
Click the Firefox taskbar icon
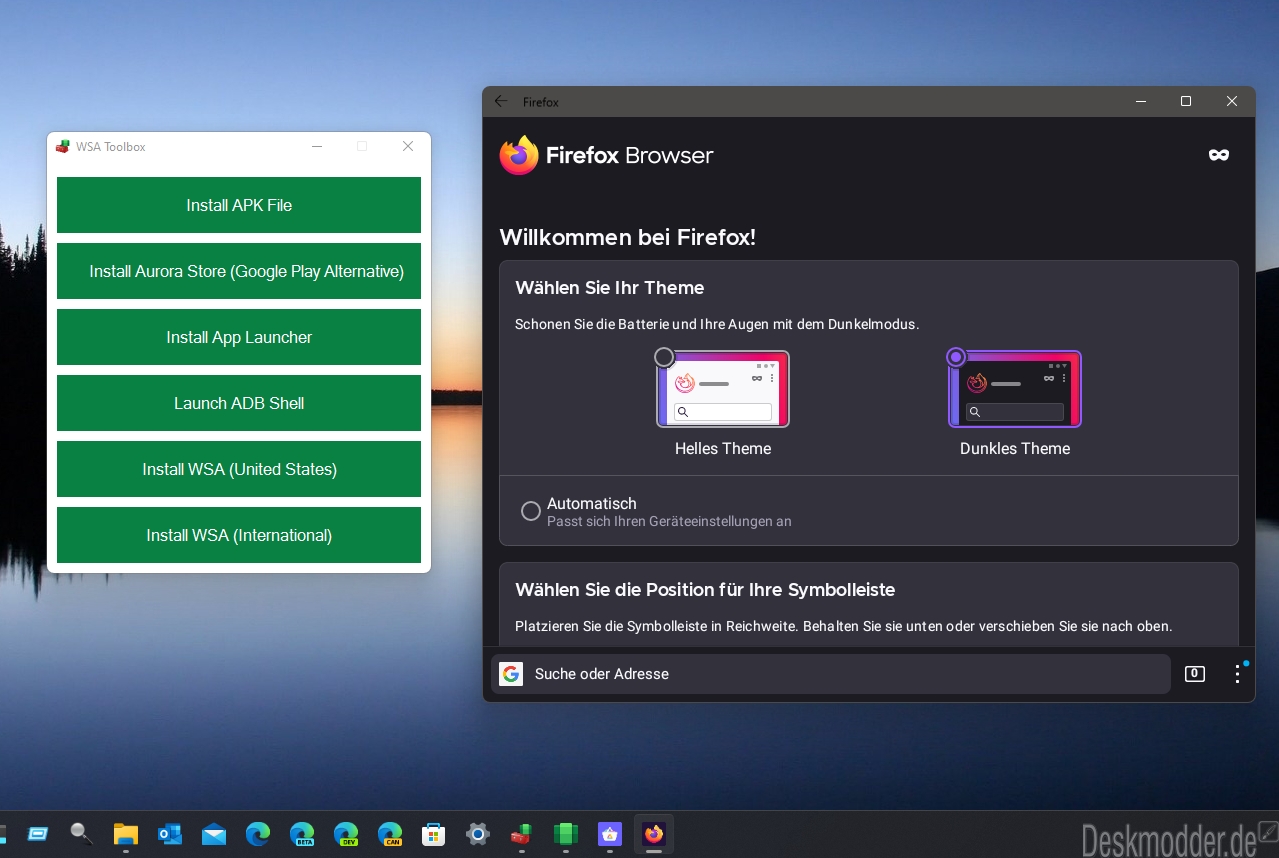[x=654, y=834]
